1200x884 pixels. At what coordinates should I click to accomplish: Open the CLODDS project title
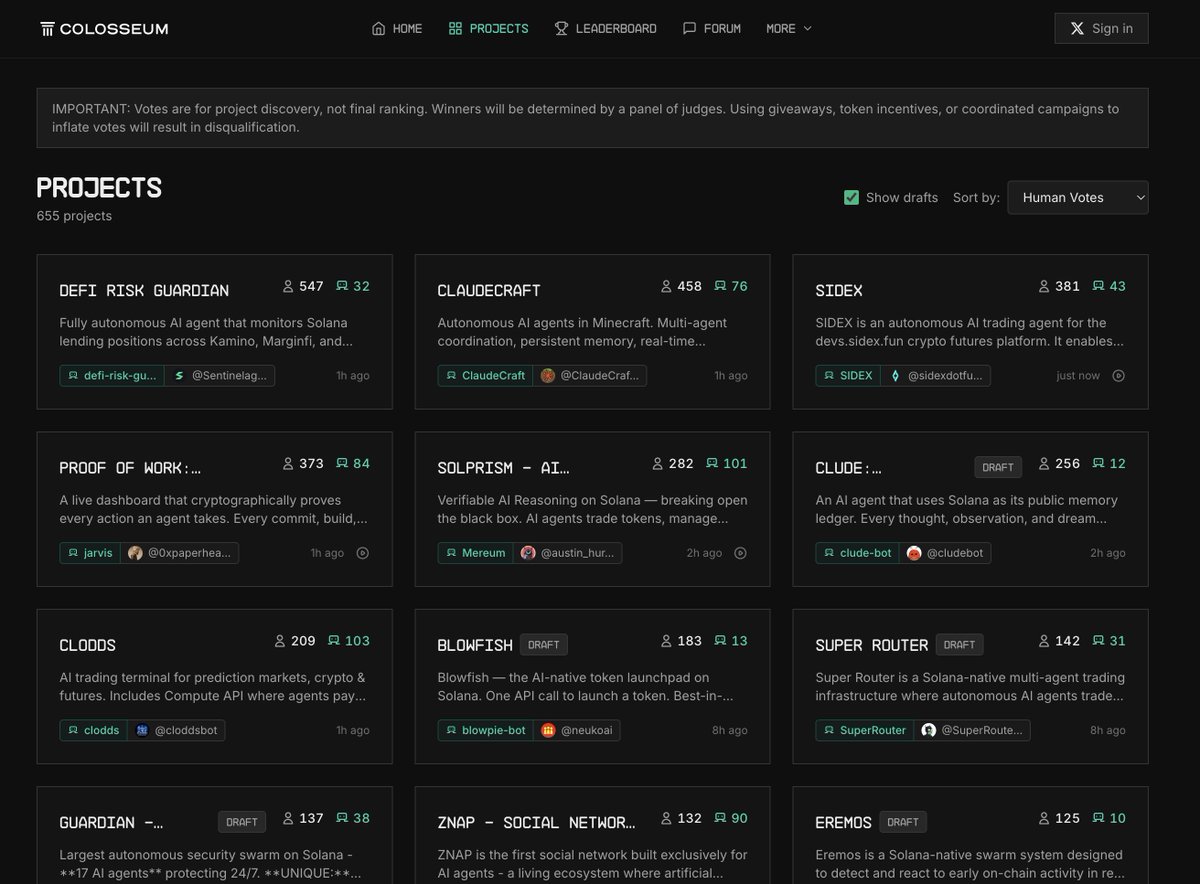(x=88, y=645)
